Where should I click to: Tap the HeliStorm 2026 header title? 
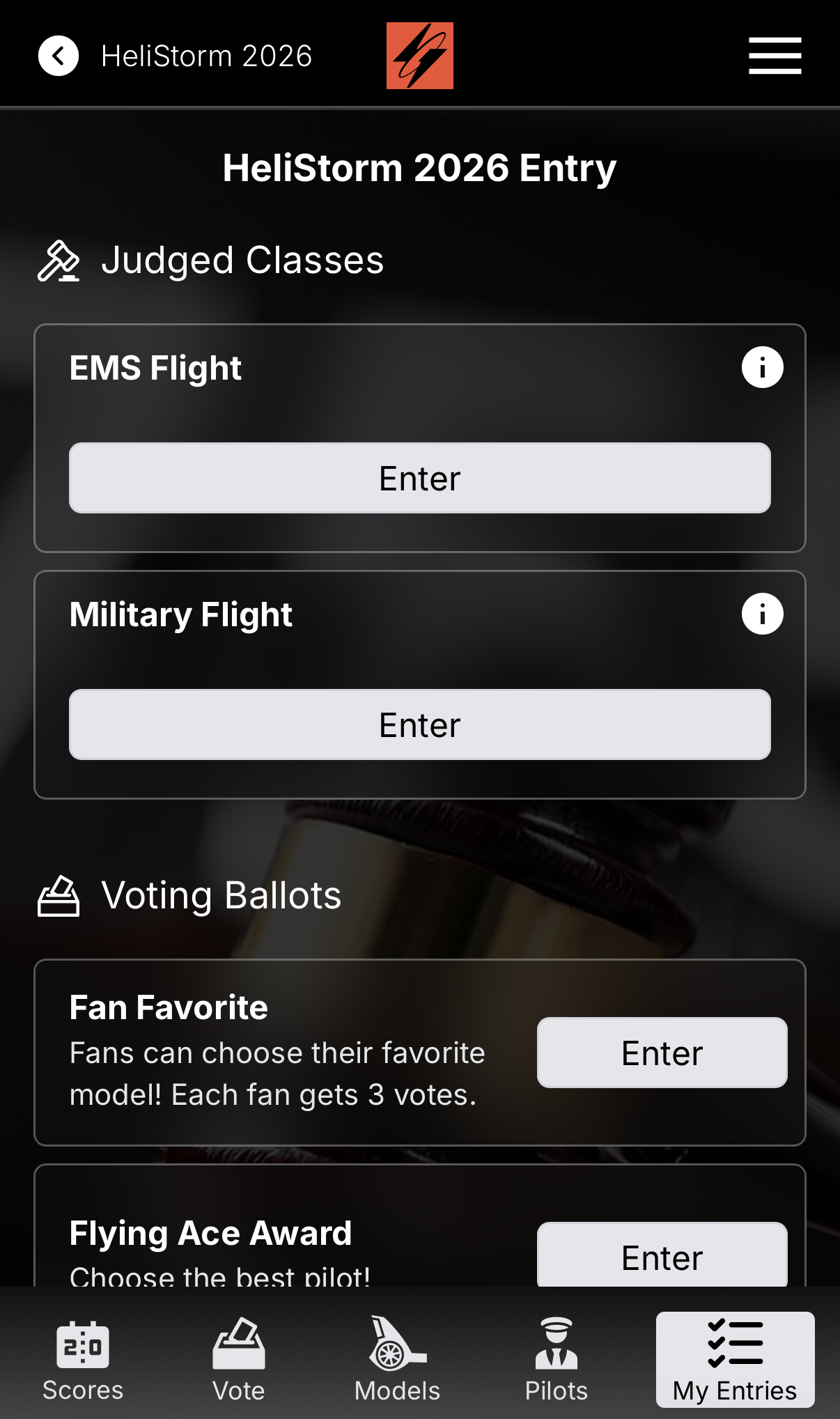(x=206, y=56)
